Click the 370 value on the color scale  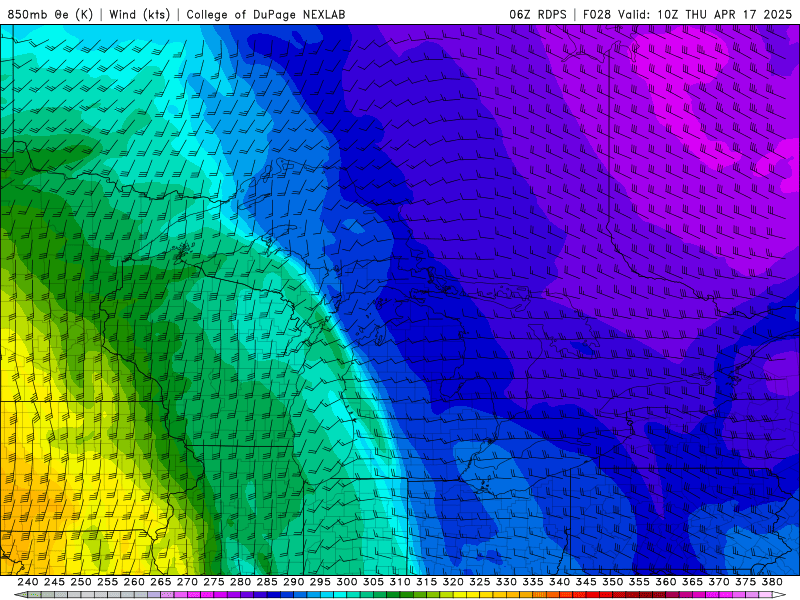[719, 582]
